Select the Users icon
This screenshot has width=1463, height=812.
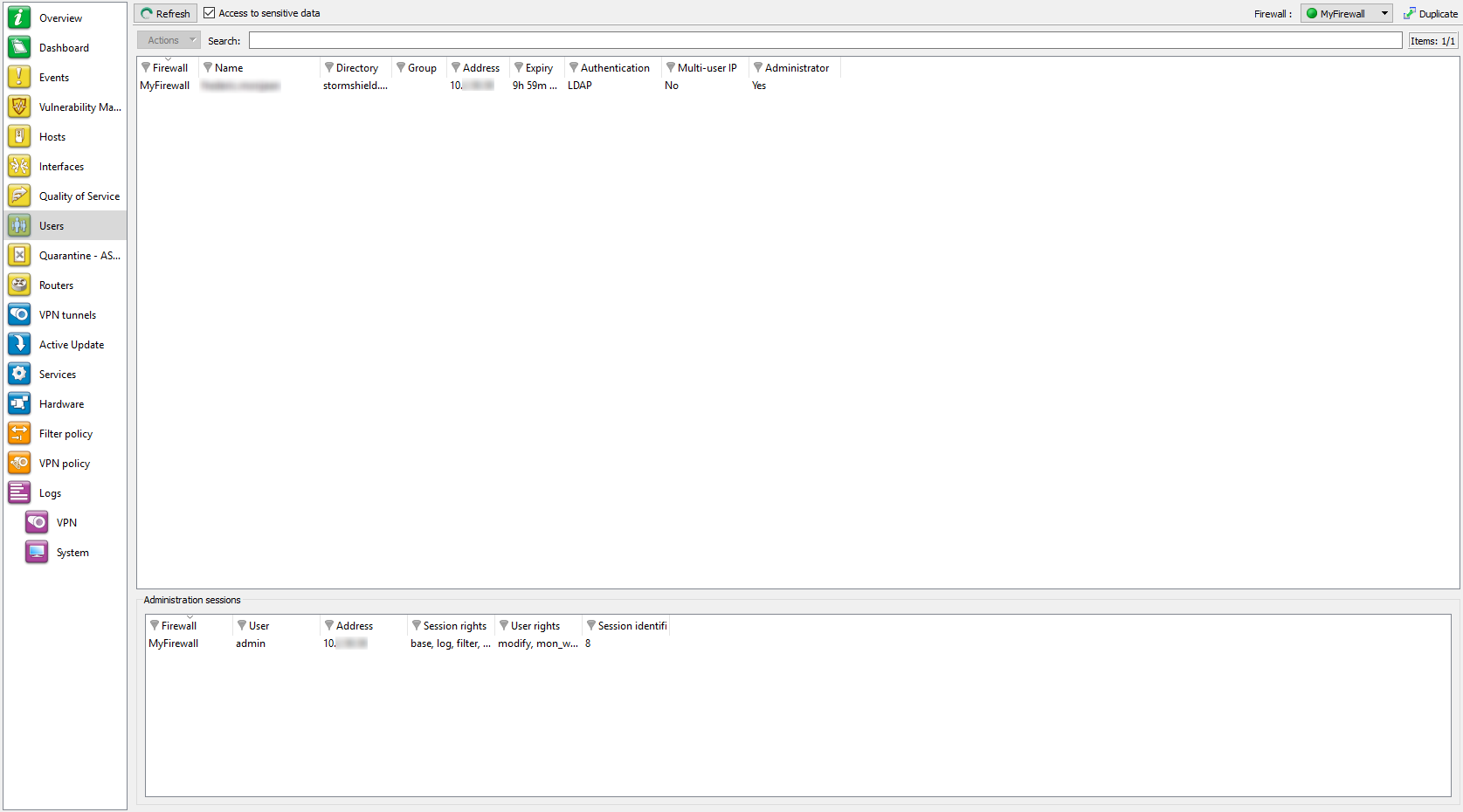[19, 225]
